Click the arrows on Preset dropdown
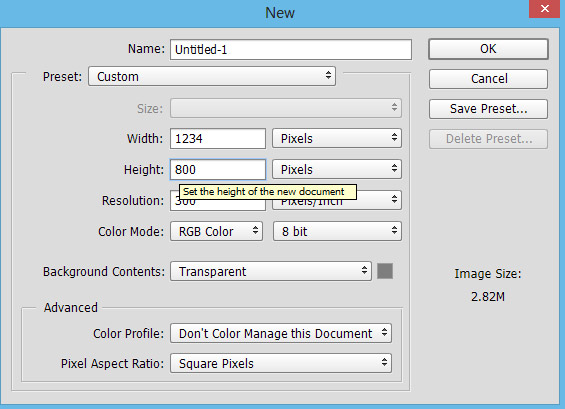 pos(328,75)
